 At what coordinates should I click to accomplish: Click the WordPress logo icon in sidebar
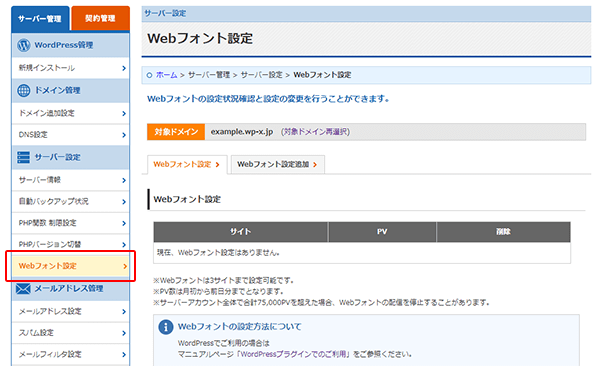(24, 45)
